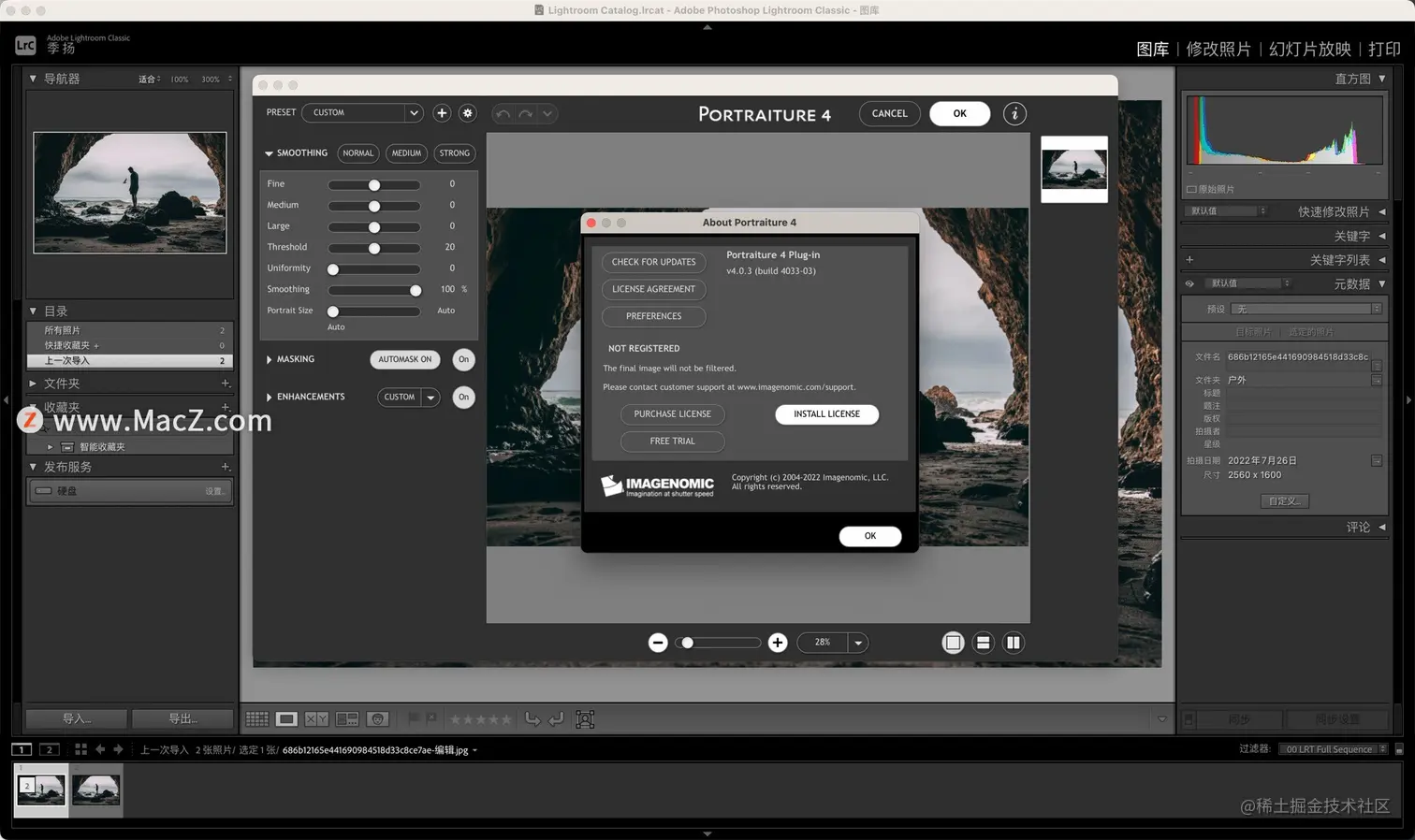Toggle original photo checkbox under histogram
Image resolution: width=1415 pixels, height=840 pixels.
(1191, 189)
